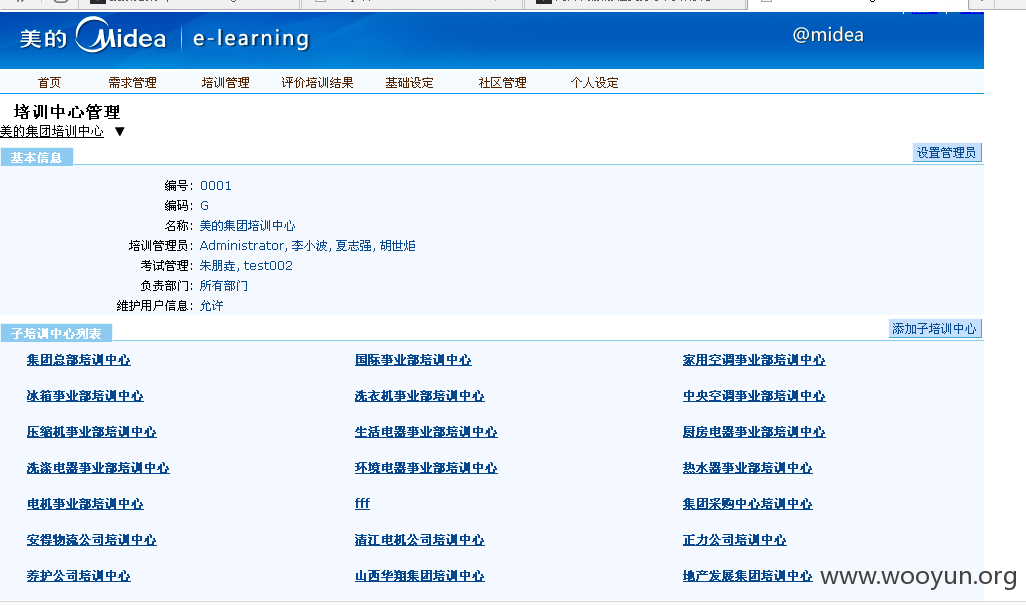Open the 评价培训结果 menu
The height and width of the screenshot is (605, 1026).
click(x=317, y=82)
